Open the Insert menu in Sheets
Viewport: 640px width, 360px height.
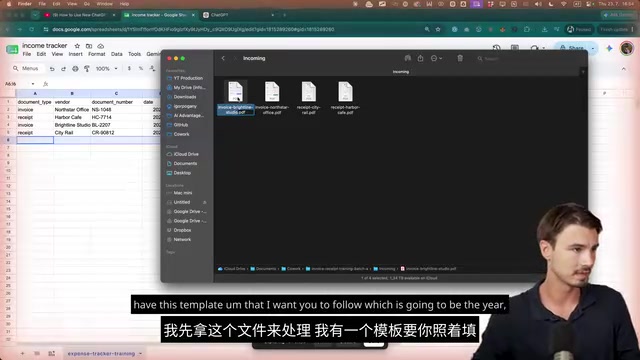pos(76,54)
